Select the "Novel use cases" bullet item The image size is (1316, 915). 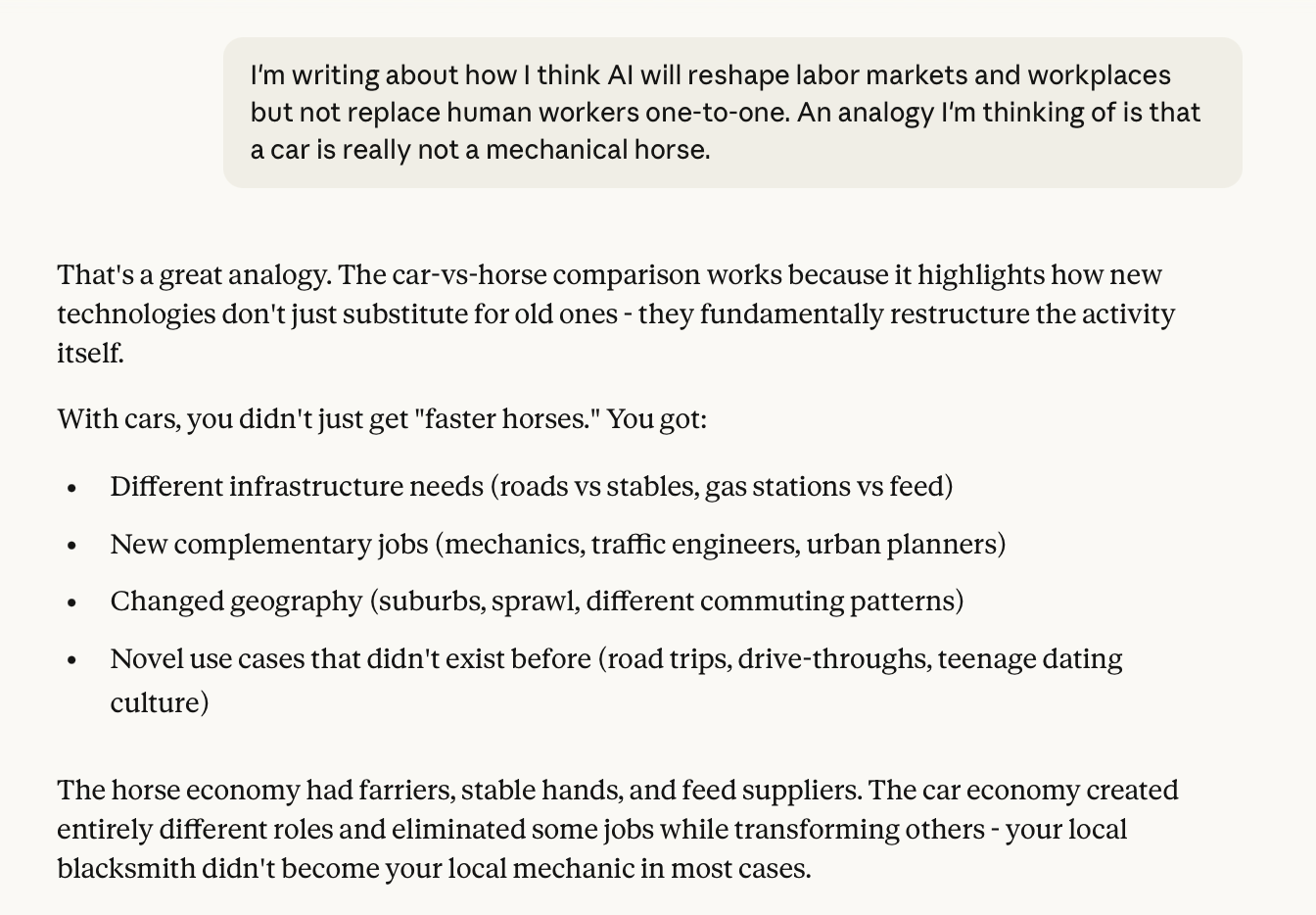coord(616,680)
